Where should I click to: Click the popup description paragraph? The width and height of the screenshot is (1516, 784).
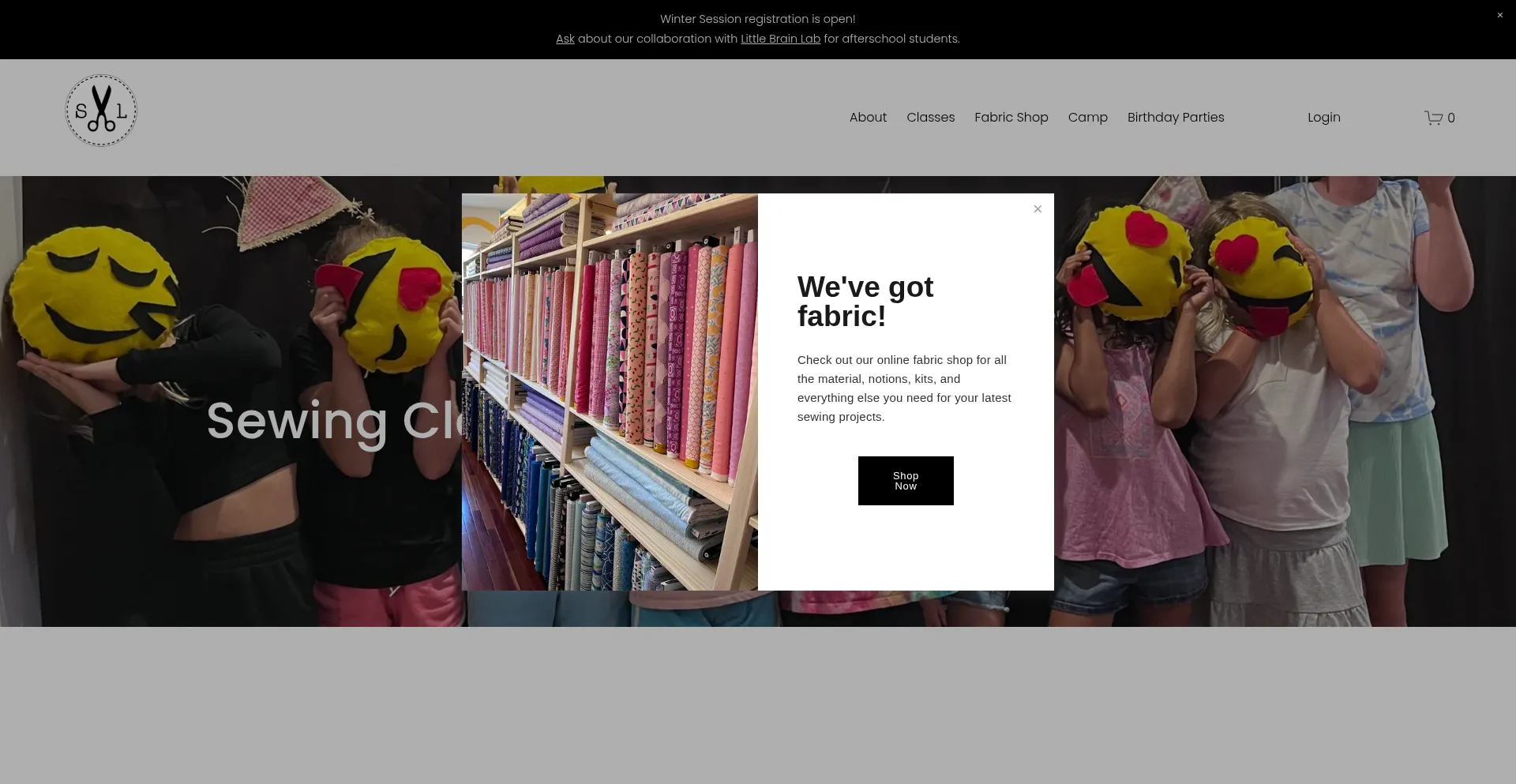[x=904, y=388]
